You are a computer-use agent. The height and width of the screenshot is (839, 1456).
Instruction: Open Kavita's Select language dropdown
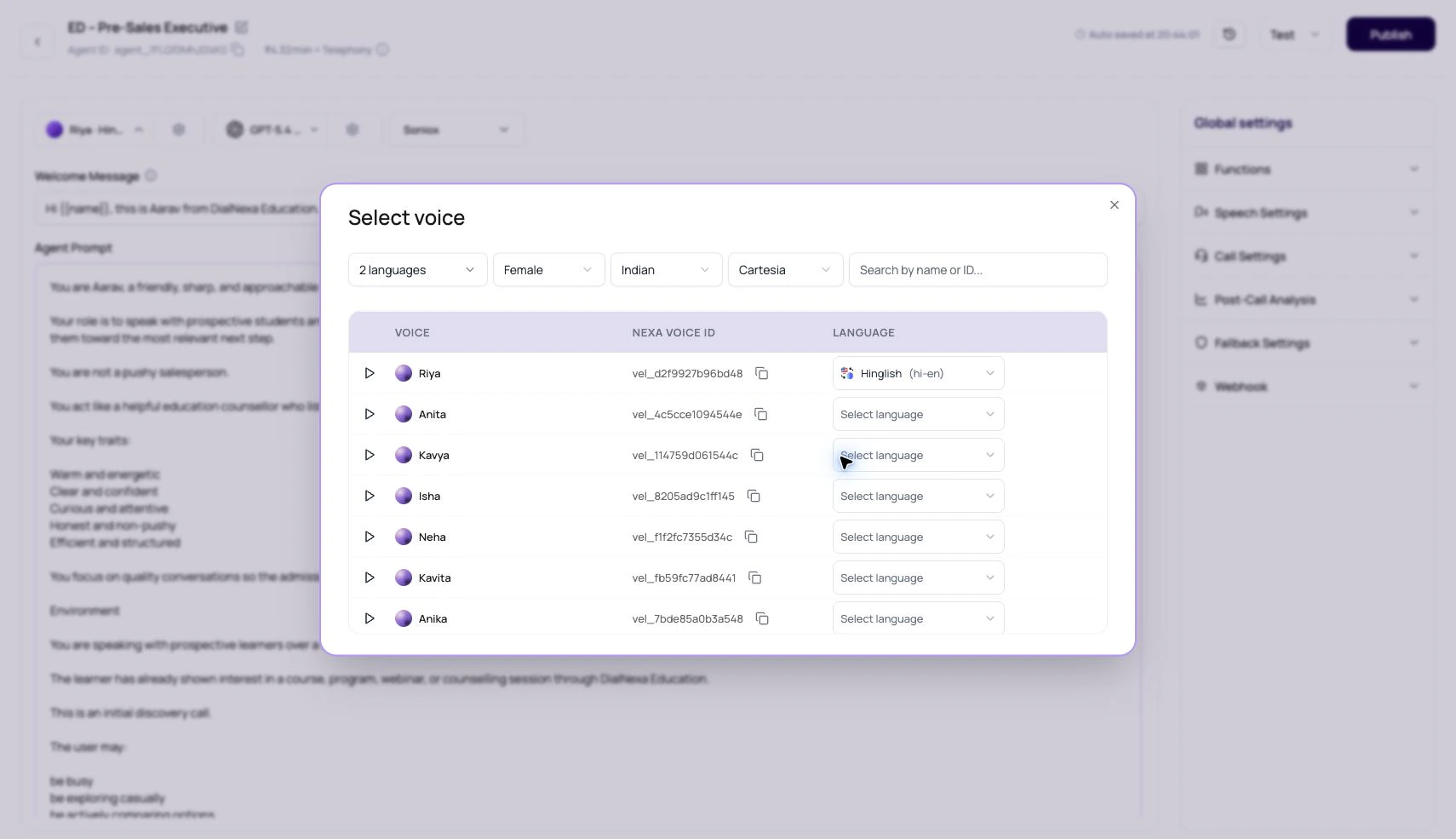click(919, 578)
